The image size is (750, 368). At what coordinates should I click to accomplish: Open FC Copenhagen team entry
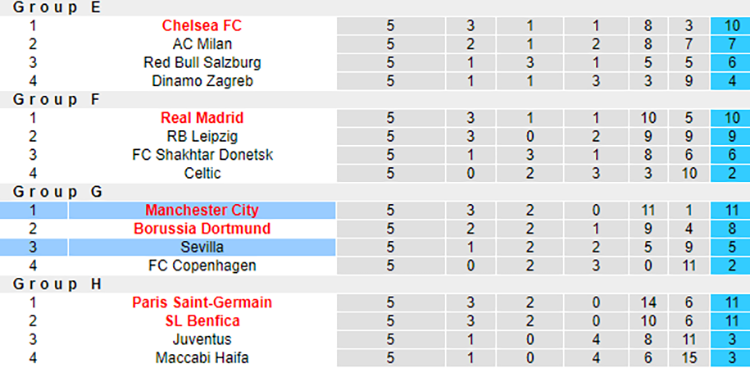[x=202, y=266]
